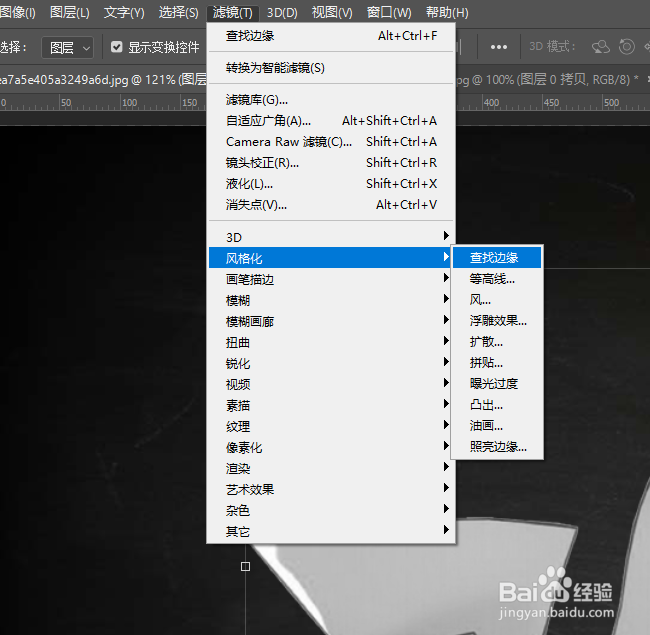Expand the 素描 submenu
650x635 pixels.
click(x=331, y=405)
